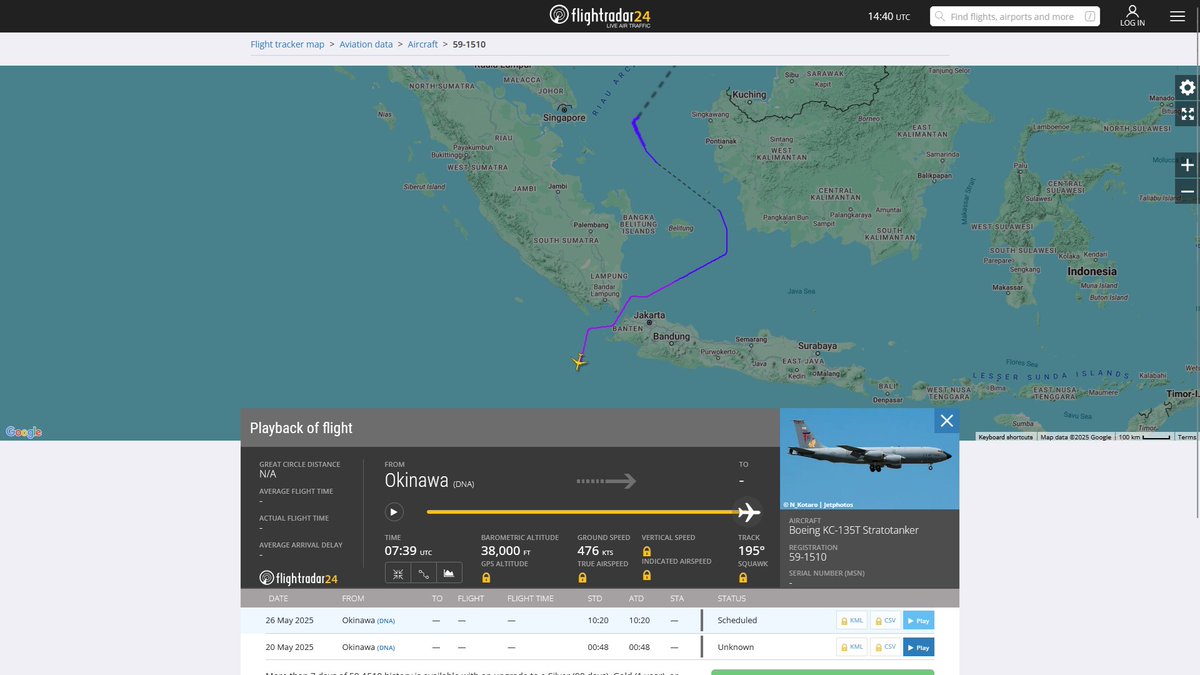Zoom in on the map
Screen dimensions: 1200x675
click(x=1187, y=165)
